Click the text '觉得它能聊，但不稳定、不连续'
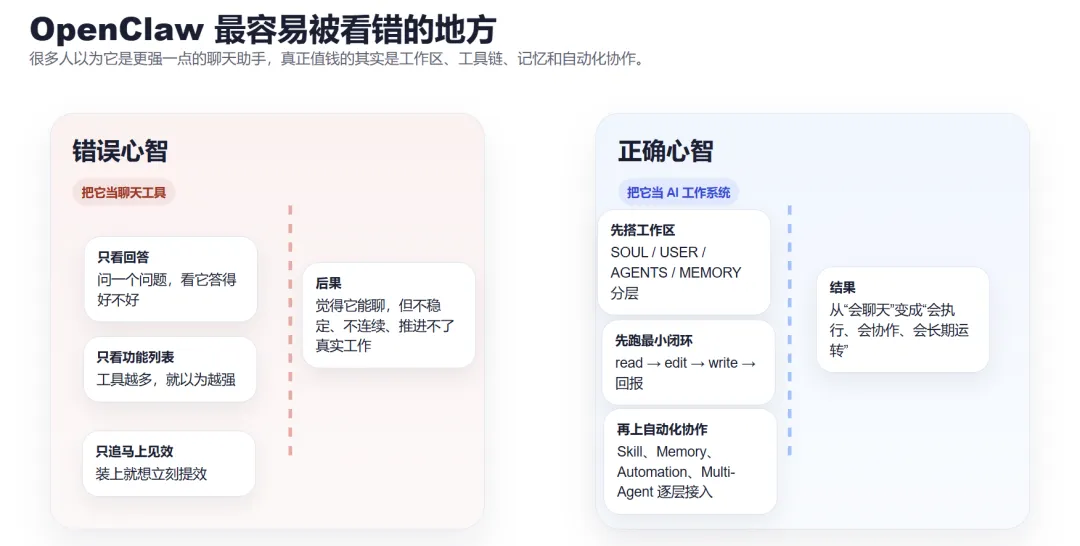The image size is (1080, 546). pyautogui.click(x=385, y=326)
